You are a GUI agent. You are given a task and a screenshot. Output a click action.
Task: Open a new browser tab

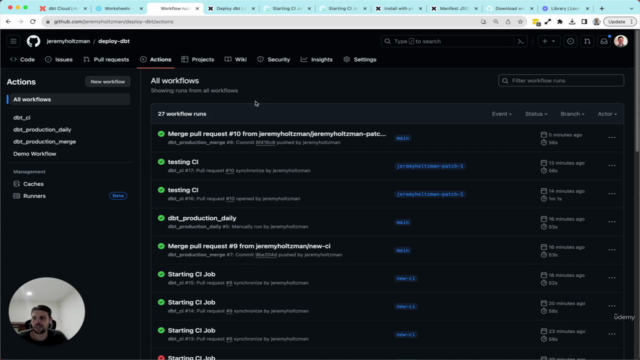click(602, 8)
